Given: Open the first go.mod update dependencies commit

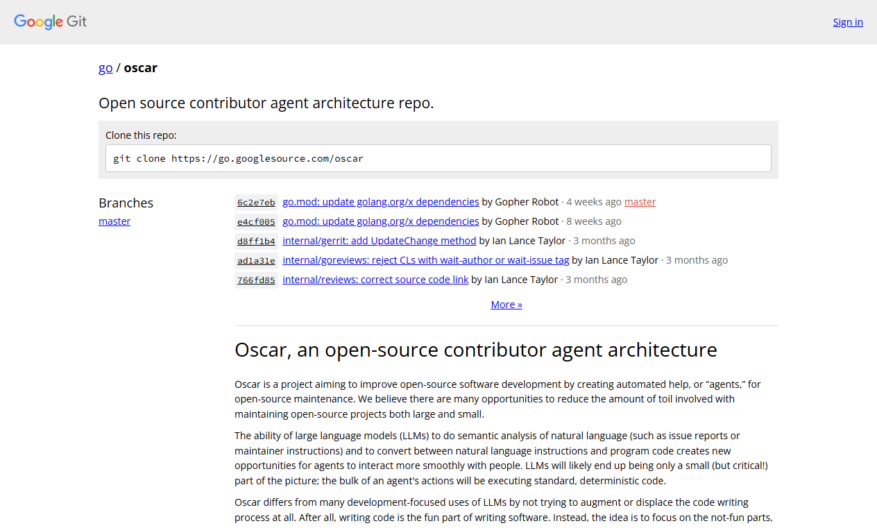Looking at the screenshot, I should point(380,202).
